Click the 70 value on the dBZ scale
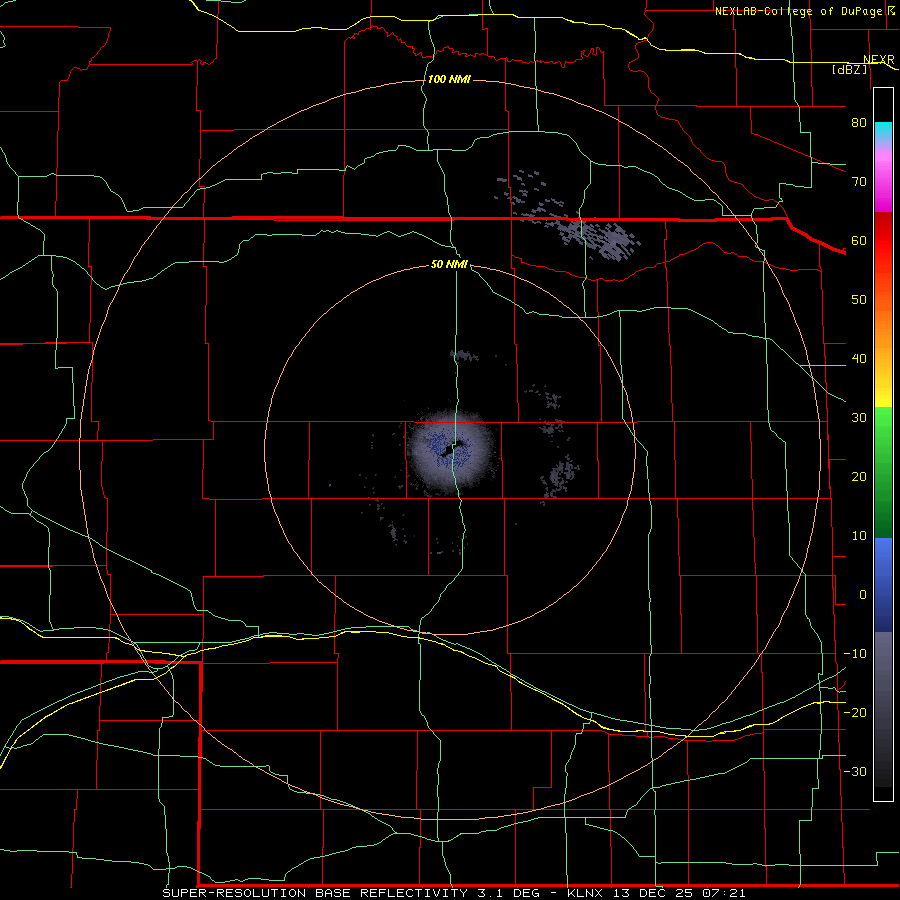This screenshot has height=900, width=900. tap(859, 182)
